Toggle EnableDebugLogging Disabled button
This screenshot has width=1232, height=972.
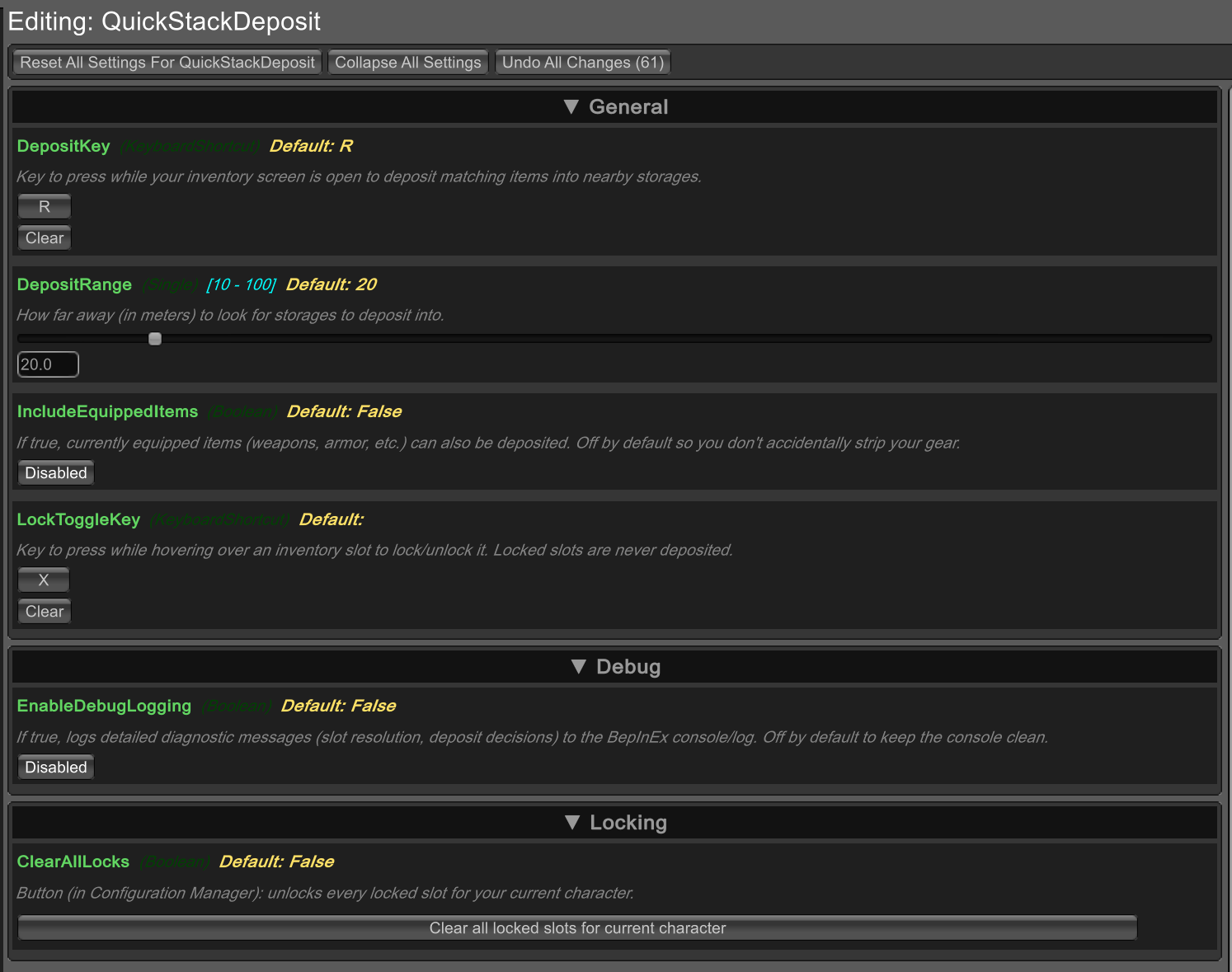point(56,768)
